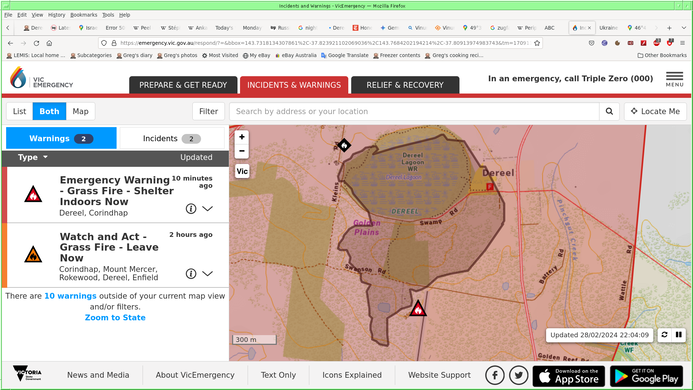Switch to the Ukraine browser tab
Image resolution: width=693 pixels, height=390 pixels.
609,27
